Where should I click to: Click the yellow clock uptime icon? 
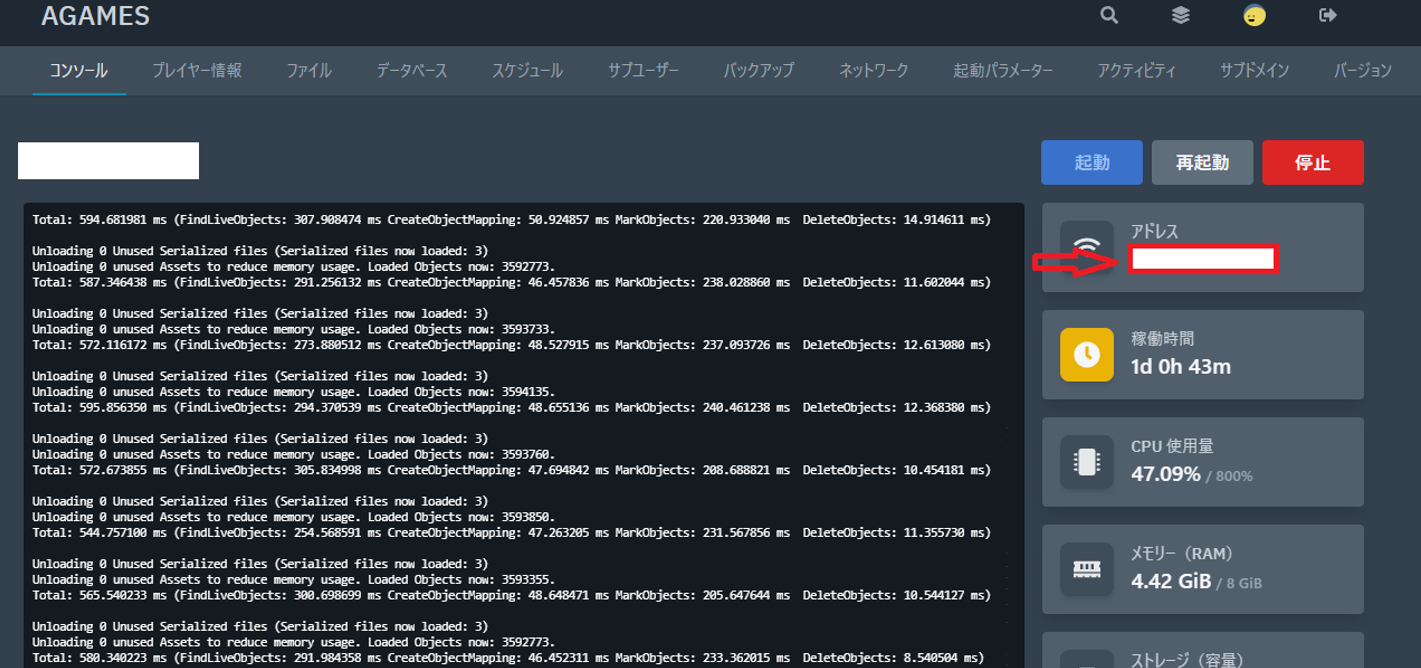coord(1087,354)
